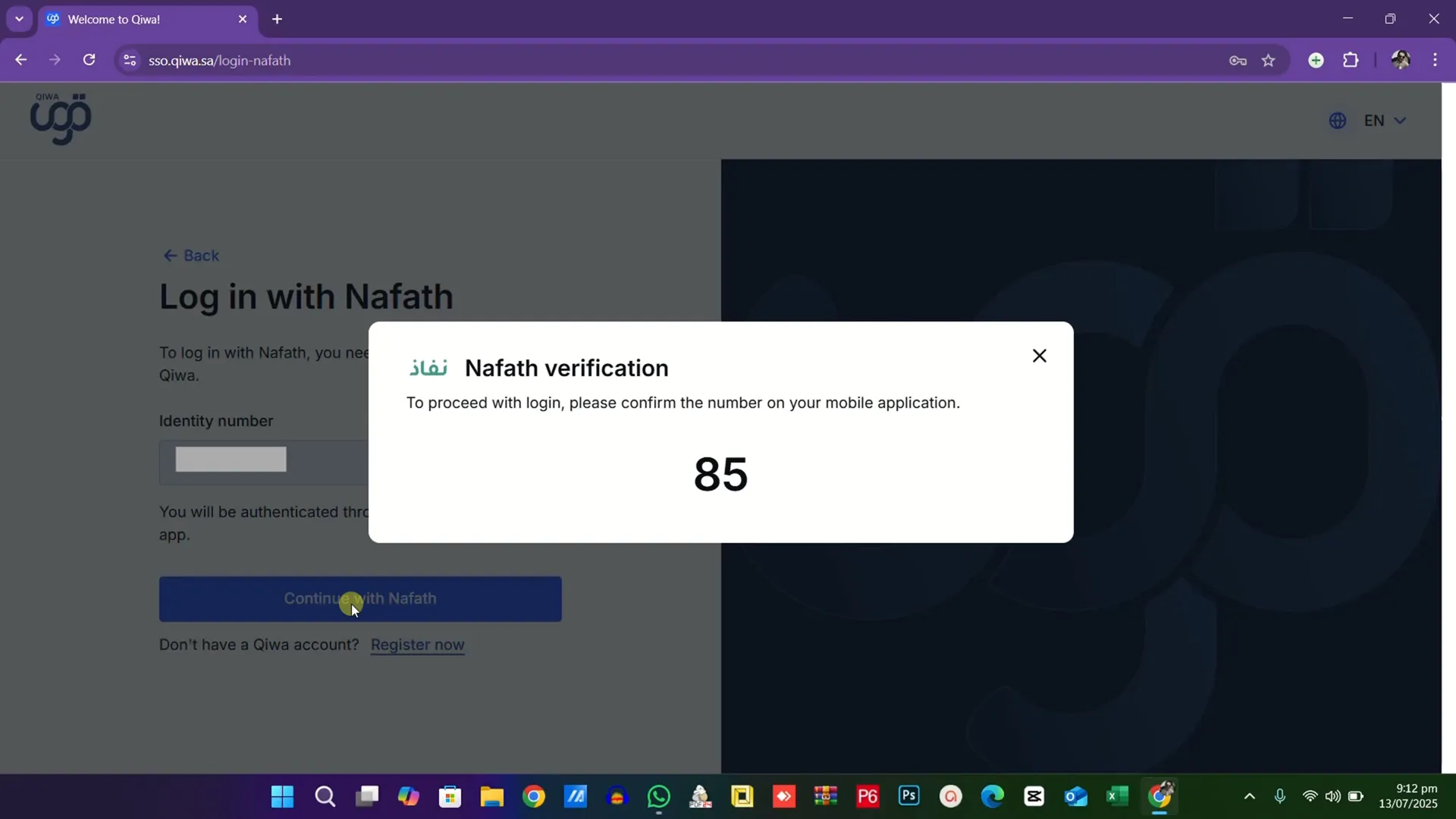Open Chrome three-dot menu
Screen dimensions: 1456x819
pyautogui.click(x=1435, y=60)
